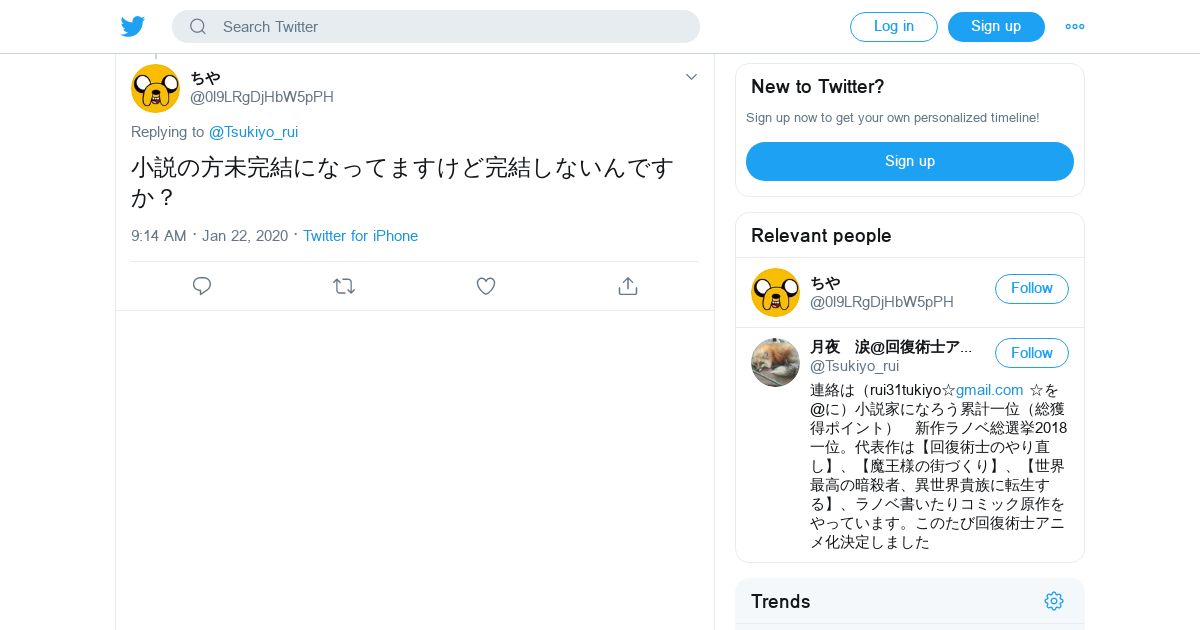Open tweet author's Jake avatar
This screenshot has width=1200, height=630.
pos(155,88)
